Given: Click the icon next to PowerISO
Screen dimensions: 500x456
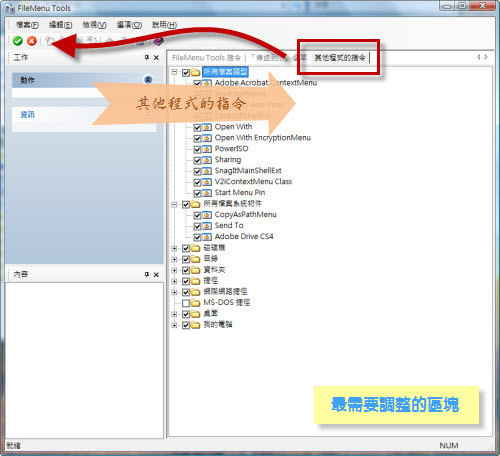Looking at the screenshot, I should 207,149.
